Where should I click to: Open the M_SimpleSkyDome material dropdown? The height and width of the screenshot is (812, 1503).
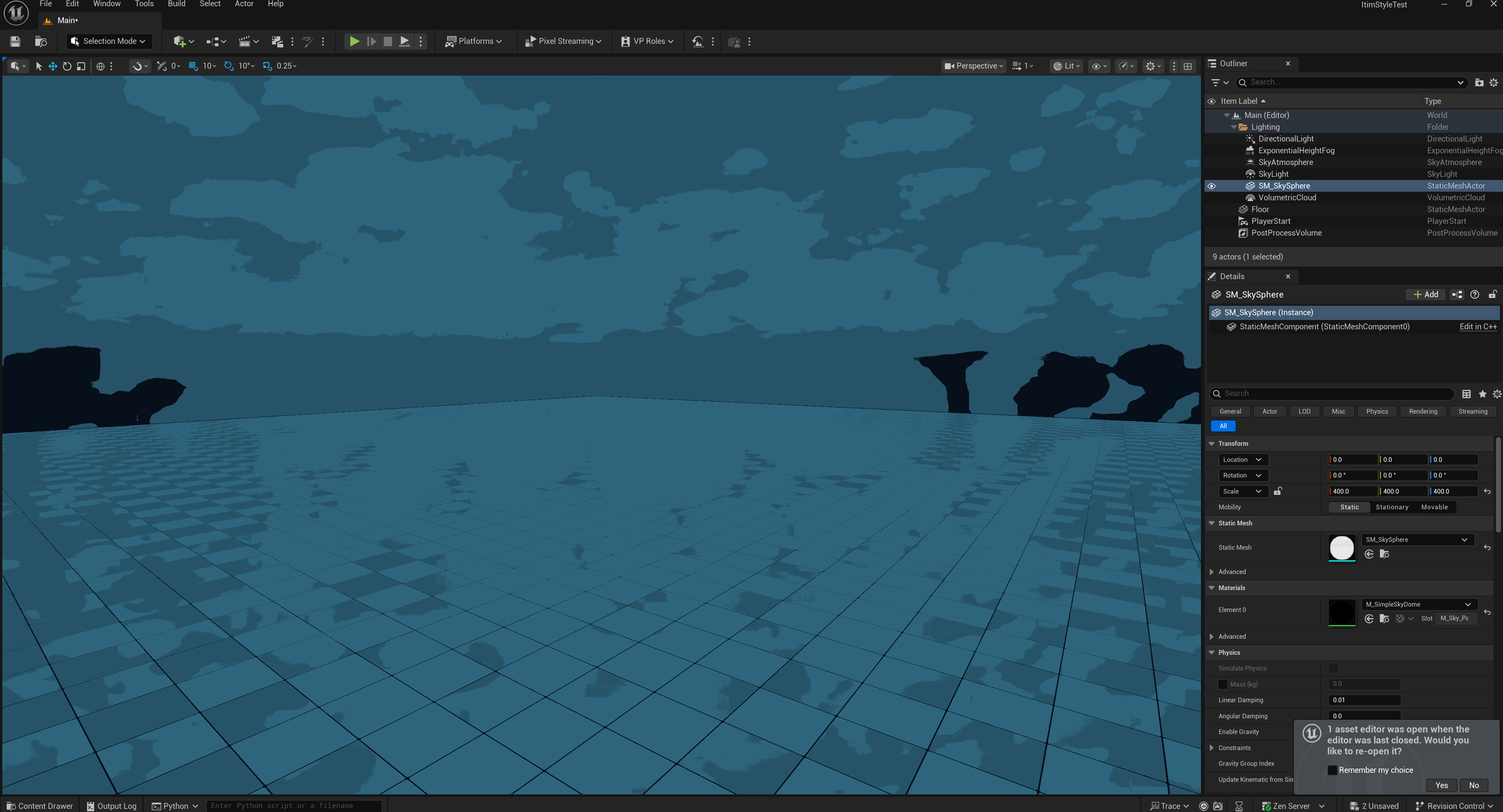[1417, 604]
